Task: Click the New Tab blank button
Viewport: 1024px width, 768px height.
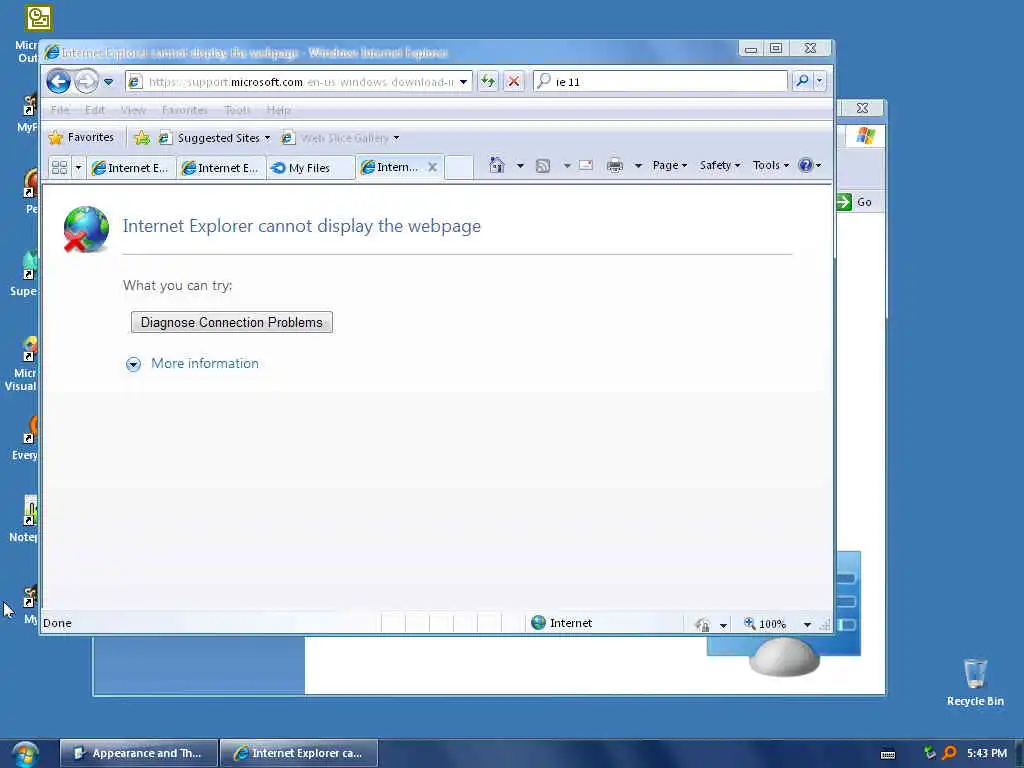Action: click(459, 167)
